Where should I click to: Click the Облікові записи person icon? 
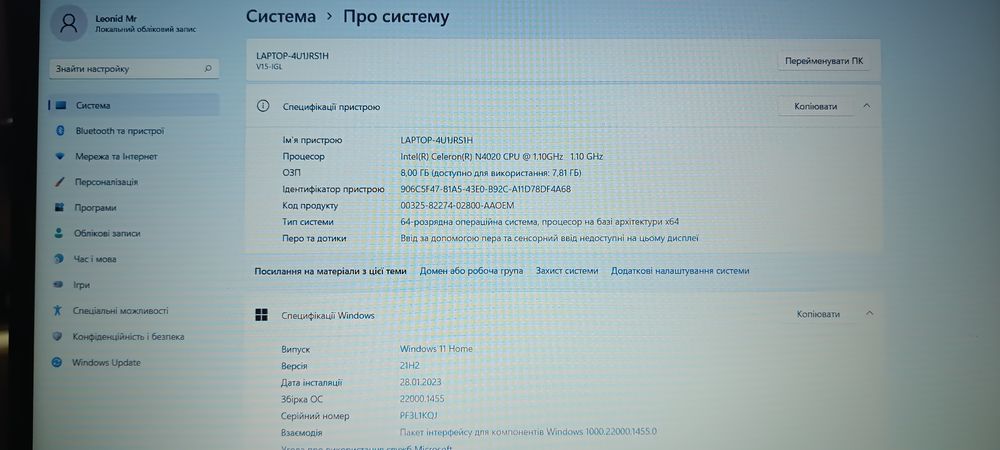[59, 233]
